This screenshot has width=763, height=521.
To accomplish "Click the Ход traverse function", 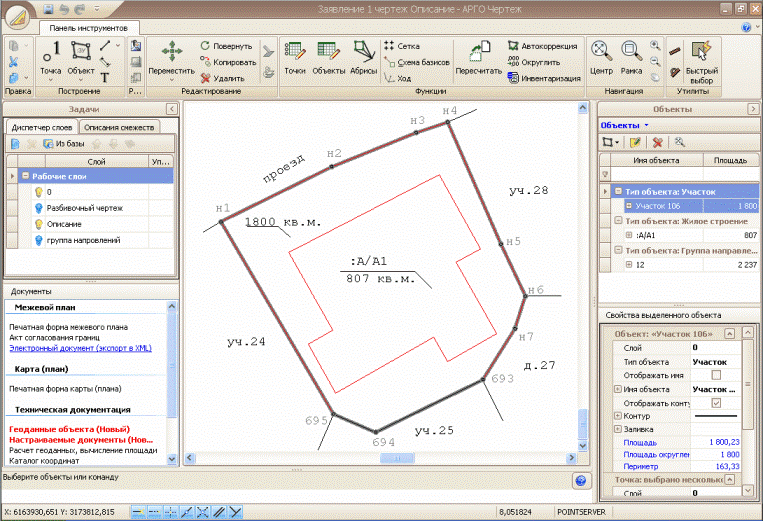I will pos(398,78).
